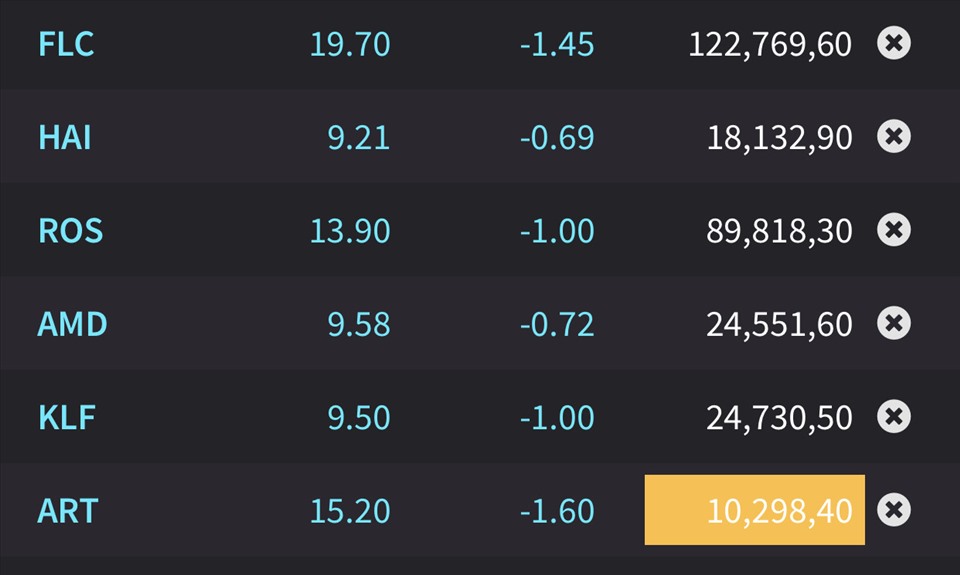Click KLF volume 24,730,50

(779, 418)
